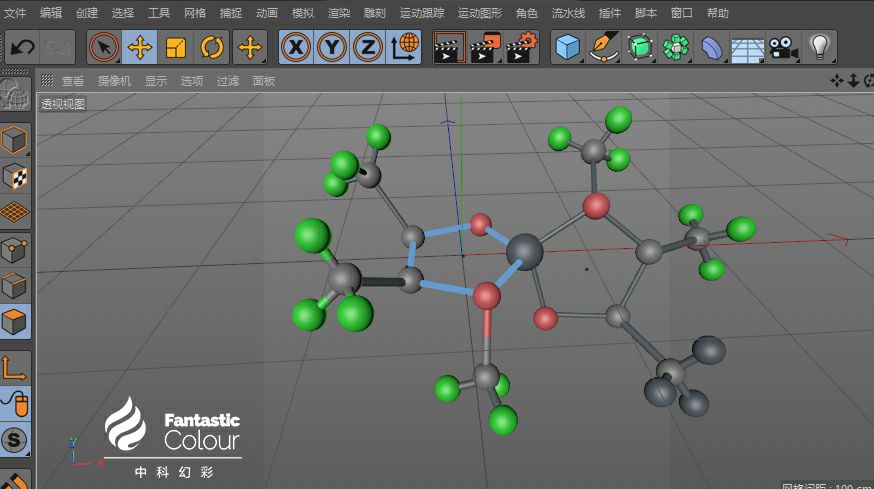Select the Scale tool
The height and width of the screenshot is (489, 874).
(176, 47)
